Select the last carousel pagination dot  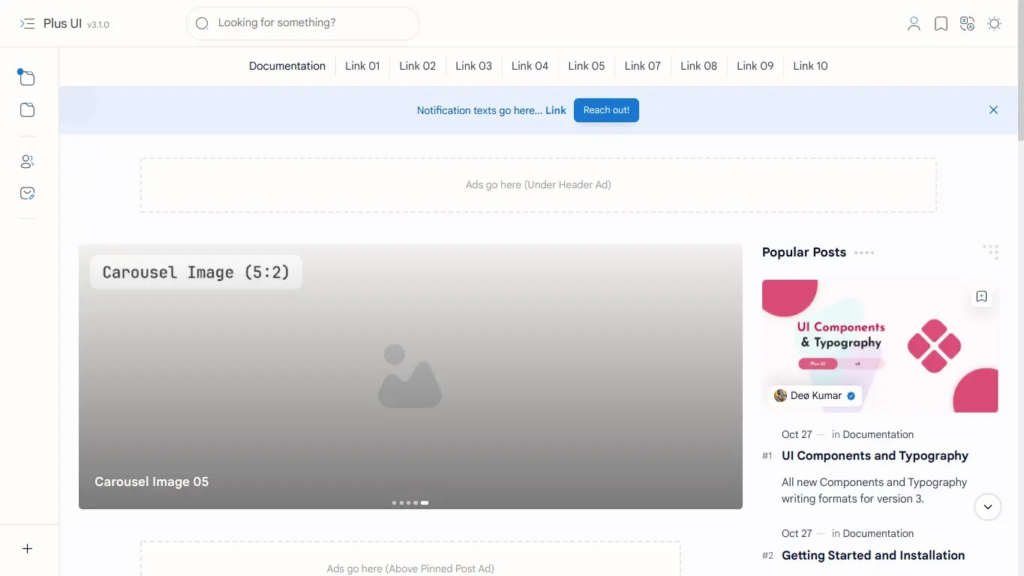coord(424,503)
